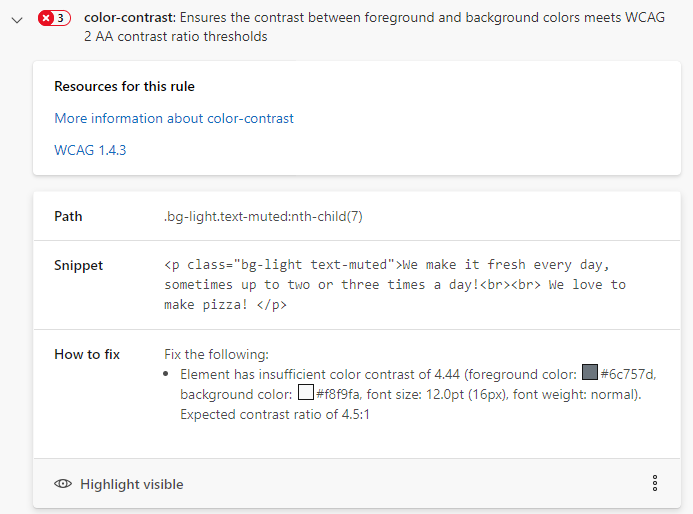The width and height of the screenshot is (693, 514).
Task: Click the .bg-light.text-muted path selector
Action: pyautogui.click(x=269, y=216)
